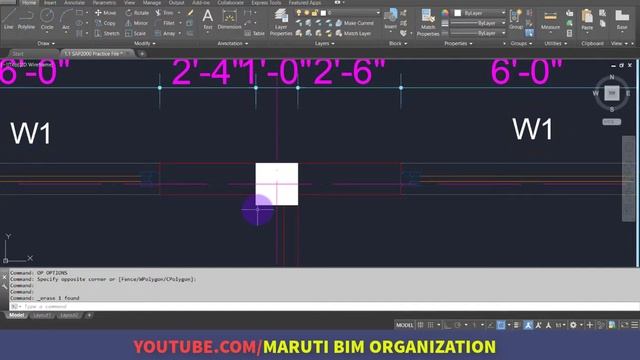Toggle annotation visibility in status bar
Viewport: 640px width, 360px height.
point(528,325)
